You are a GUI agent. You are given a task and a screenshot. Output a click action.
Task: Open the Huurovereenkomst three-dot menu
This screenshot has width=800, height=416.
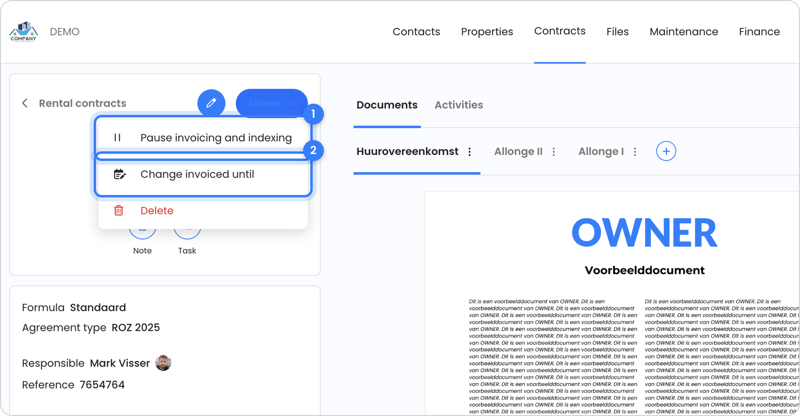(x=469, y=152)
